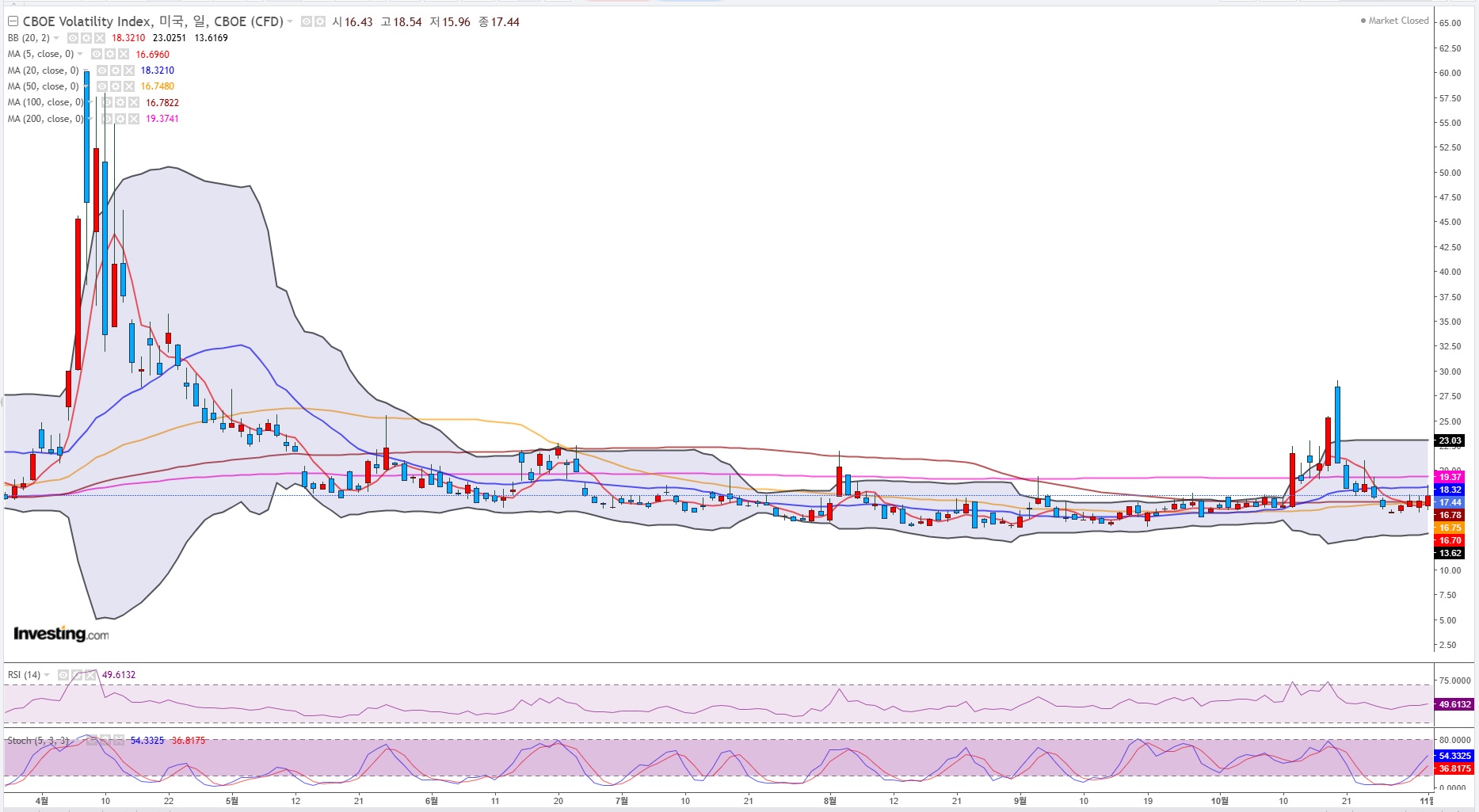Screen dimensions: 1479x812
Task: Select the MA (200, close, 0) label
Action: [x=46, y=119]
